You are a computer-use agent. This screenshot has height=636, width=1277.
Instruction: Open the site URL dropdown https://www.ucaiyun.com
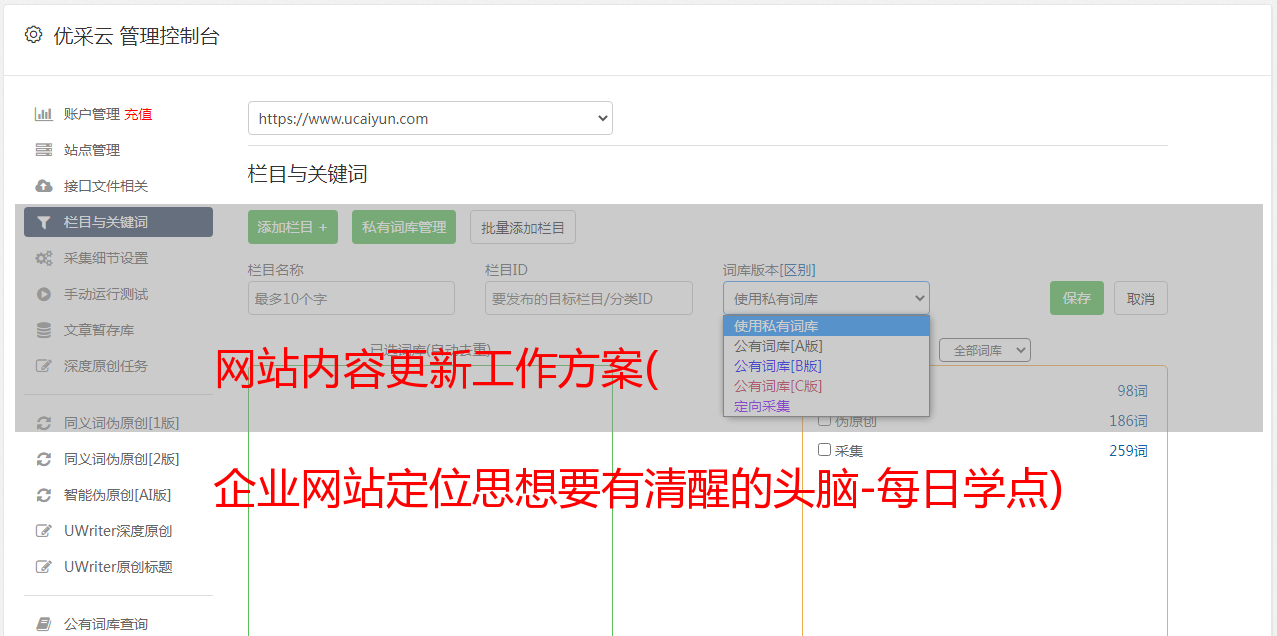[x=430, y=118]
